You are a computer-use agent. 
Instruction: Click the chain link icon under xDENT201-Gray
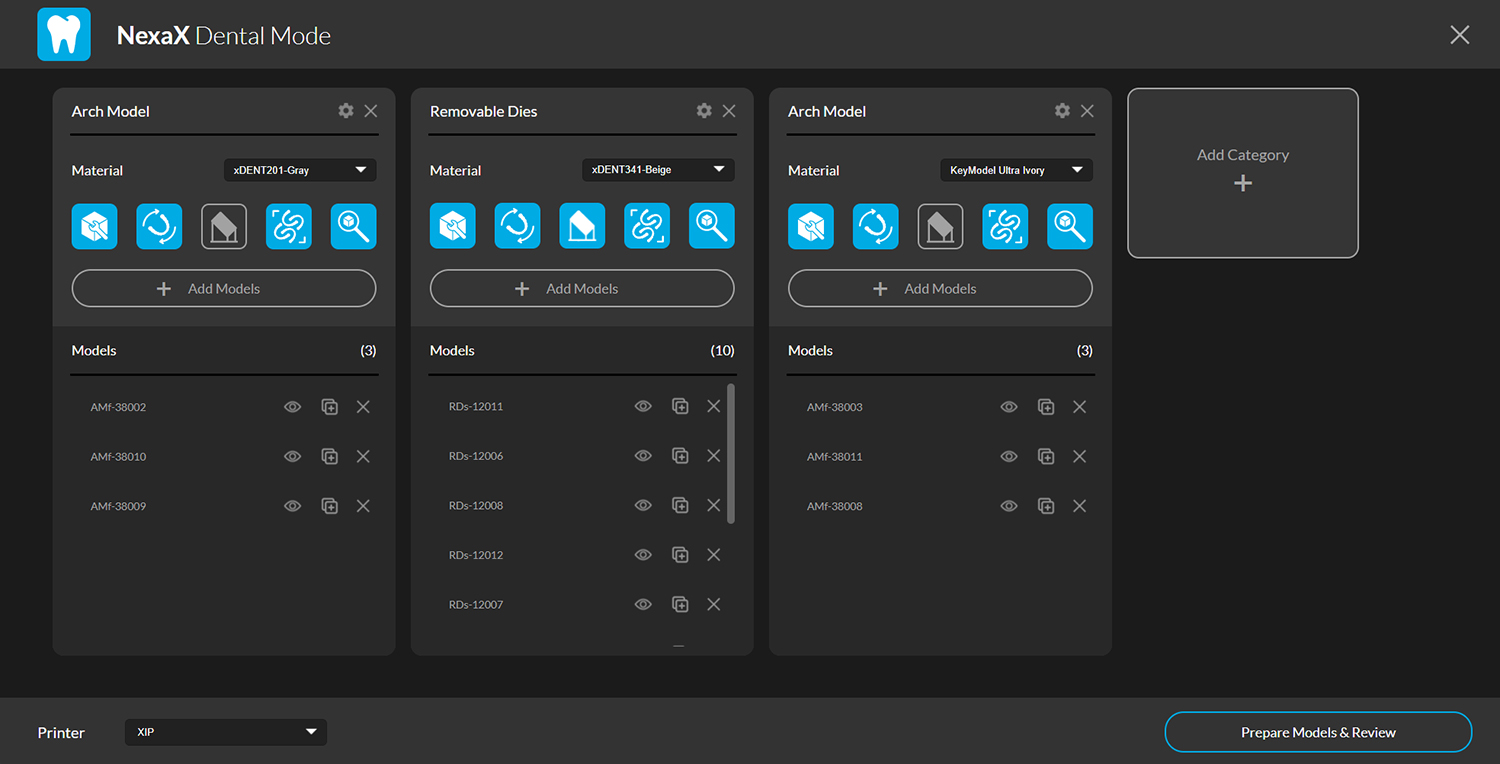[289, 226]
